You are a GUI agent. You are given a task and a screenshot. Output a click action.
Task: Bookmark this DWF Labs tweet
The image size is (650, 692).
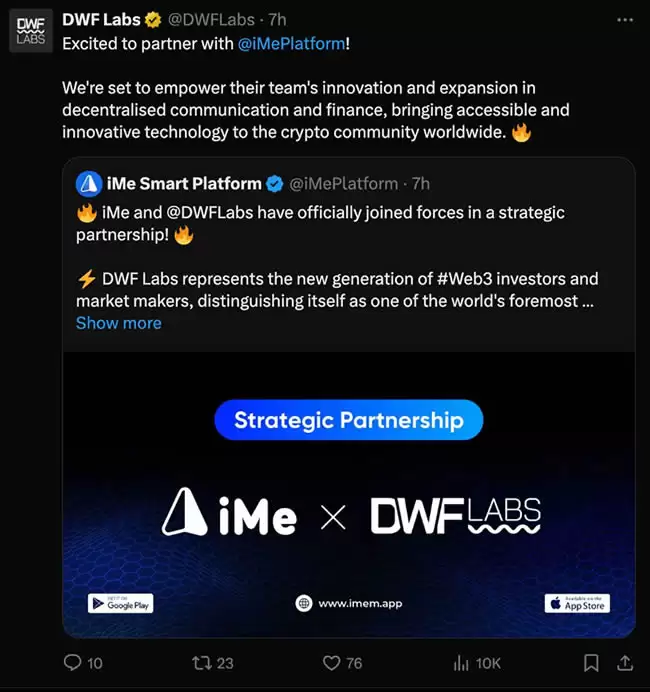click(x=591, y=662)
